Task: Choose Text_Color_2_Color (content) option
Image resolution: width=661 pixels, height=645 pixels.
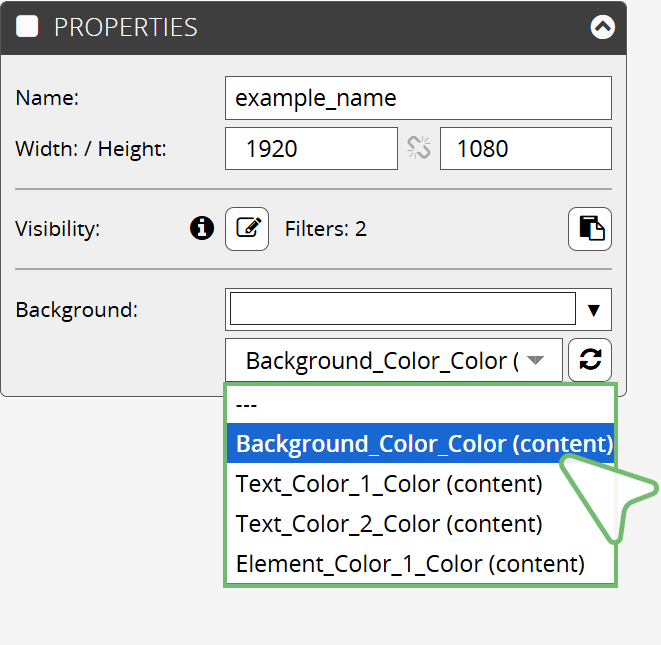Action: pos(420,523)
